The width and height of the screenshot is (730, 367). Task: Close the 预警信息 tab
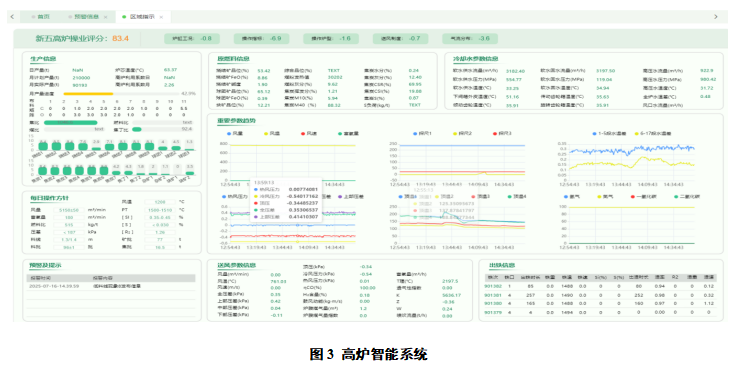pos(106,17)
